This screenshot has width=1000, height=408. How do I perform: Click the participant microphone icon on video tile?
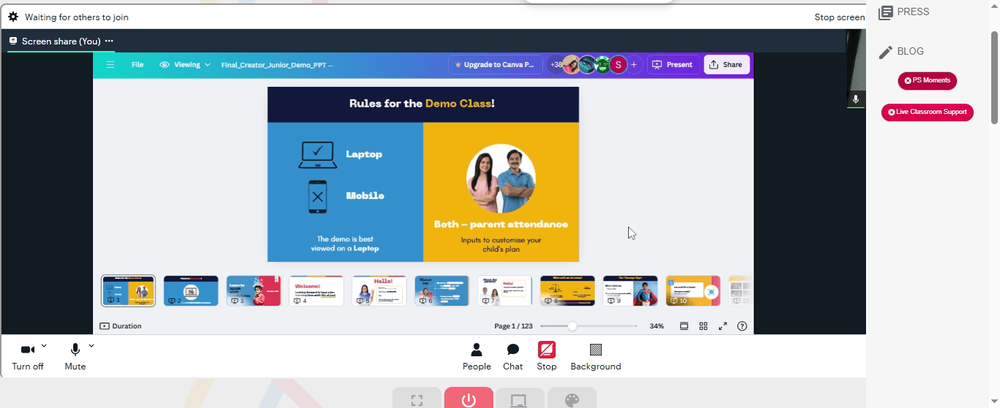856,99
